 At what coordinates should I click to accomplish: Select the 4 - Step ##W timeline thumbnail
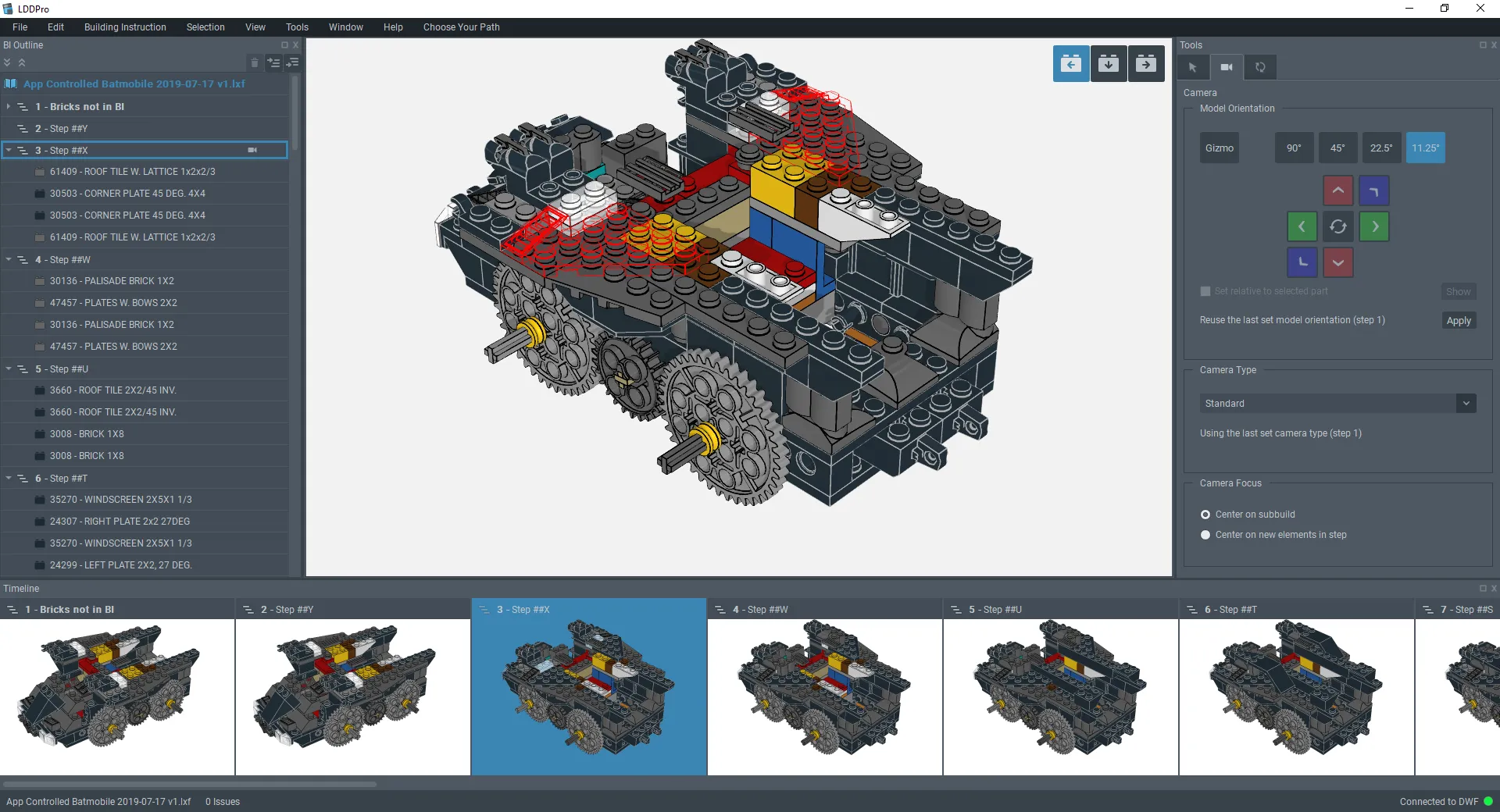tap(825, 687)
